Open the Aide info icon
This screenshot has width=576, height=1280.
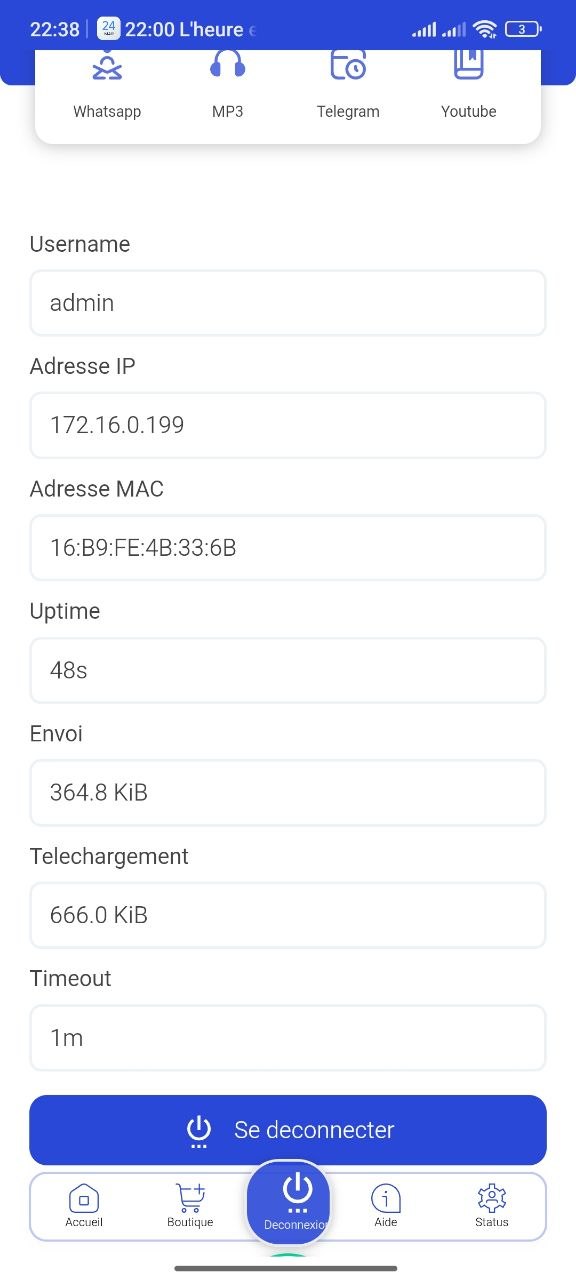[386, 1197]
